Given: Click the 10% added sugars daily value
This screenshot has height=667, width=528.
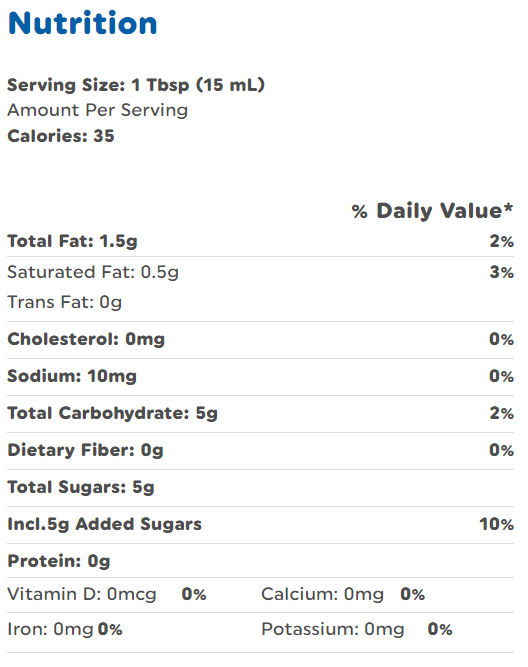Looking at the screenshot, I should coord(497,524).
